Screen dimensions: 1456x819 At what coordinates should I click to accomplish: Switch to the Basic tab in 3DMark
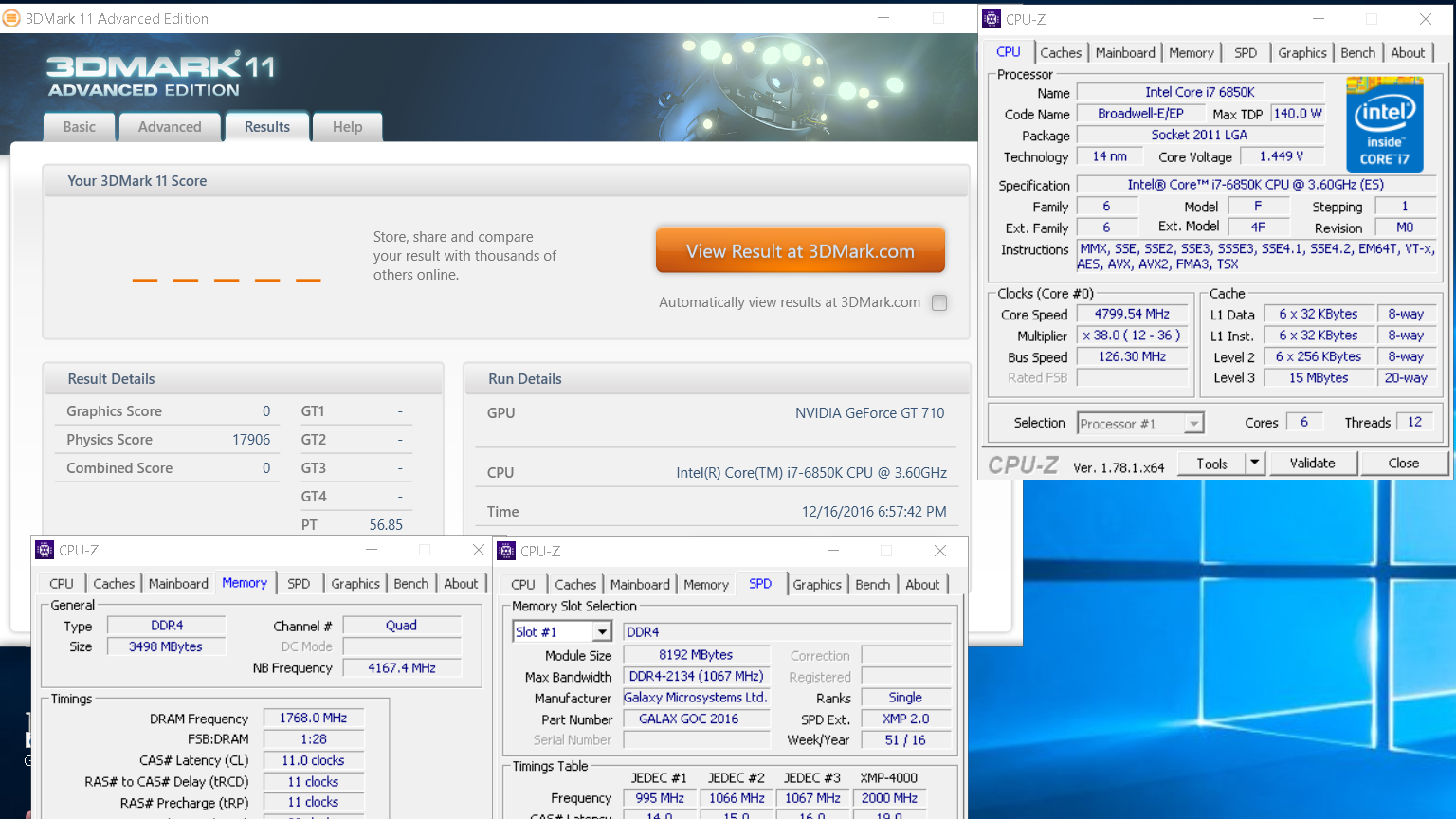pos(80,127)
